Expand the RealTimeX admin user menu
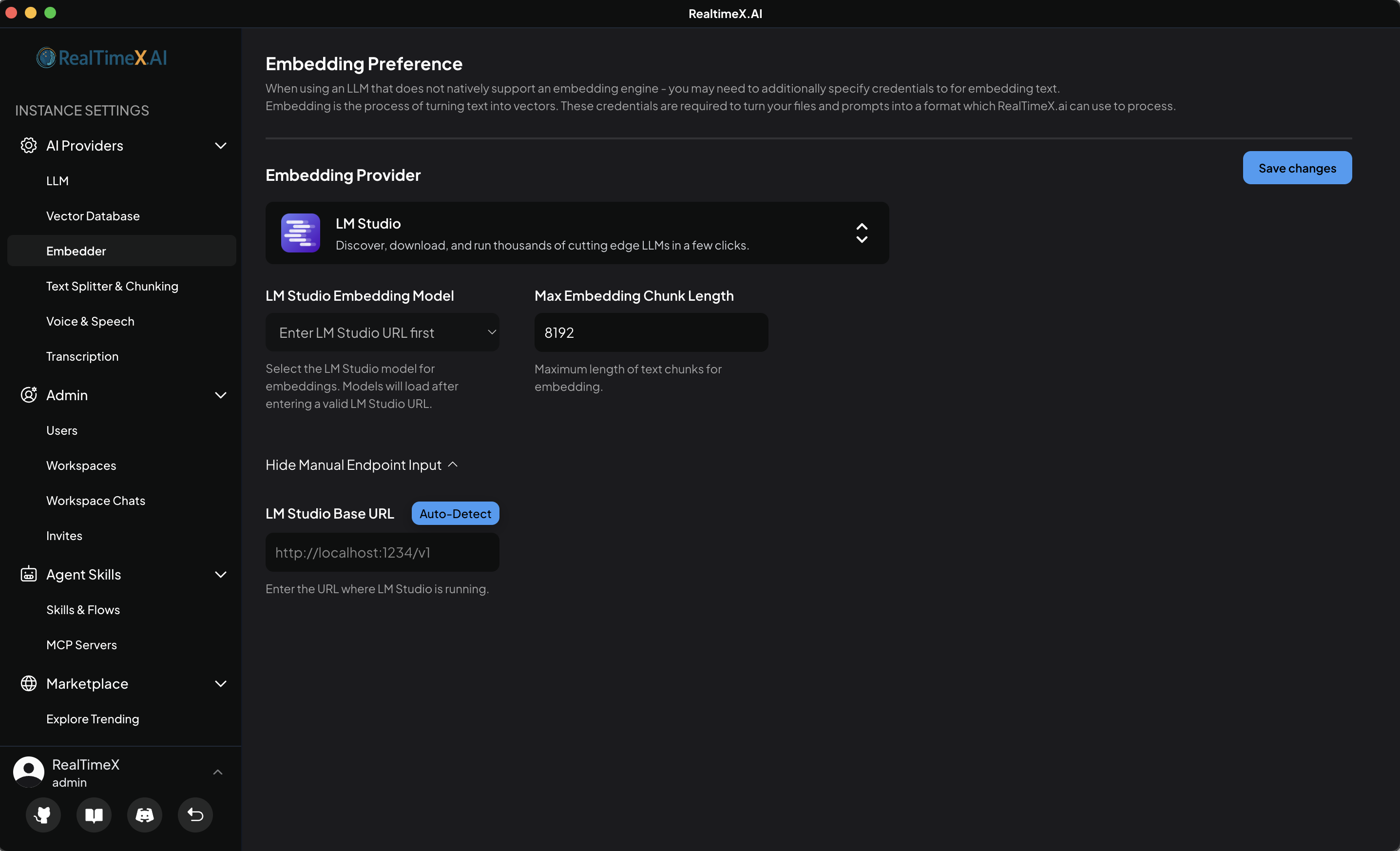Image resolution: width=1400 pixels, height=851 pixels. pyautogui.click(x=217, y=772)
